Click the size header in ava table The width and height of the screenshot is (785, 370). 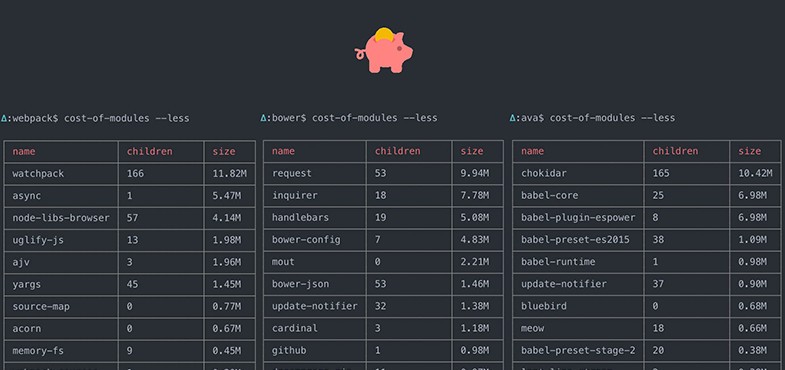pyautogui.click(x=749, y=151)
